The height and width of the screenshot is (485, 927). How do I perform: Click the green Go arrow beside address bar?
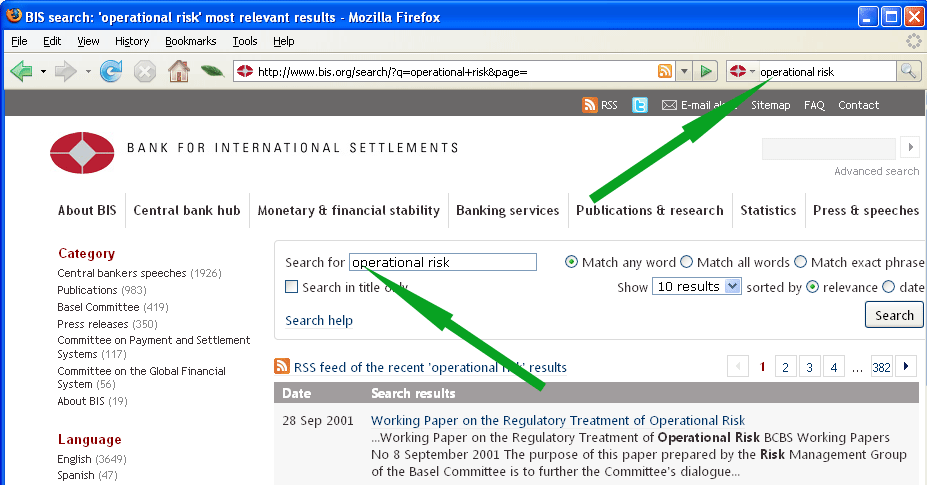[x=707, y=71]
